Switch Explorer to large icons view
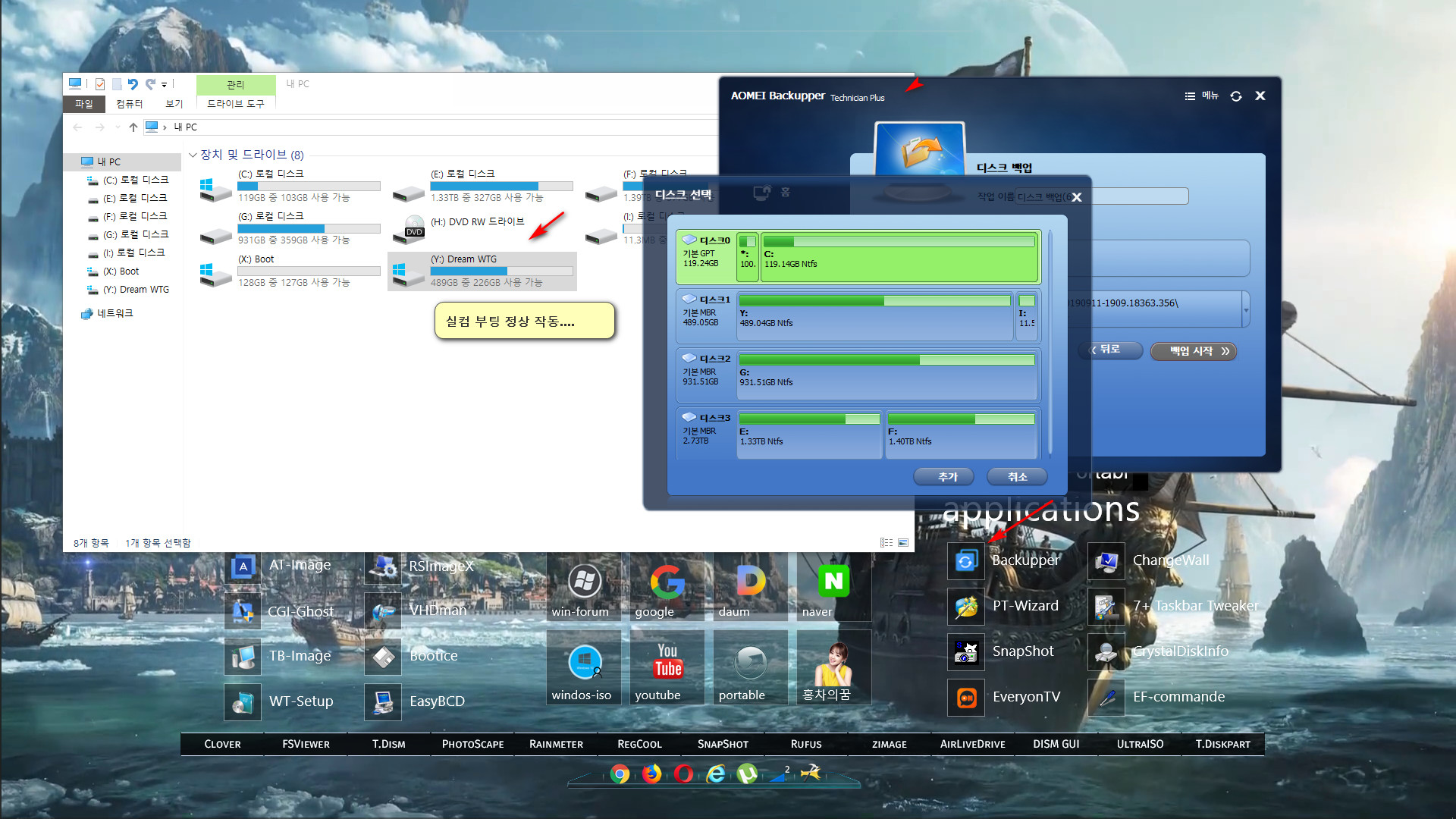This screenshot has height=819, width=1456. (x=903, y=543)
